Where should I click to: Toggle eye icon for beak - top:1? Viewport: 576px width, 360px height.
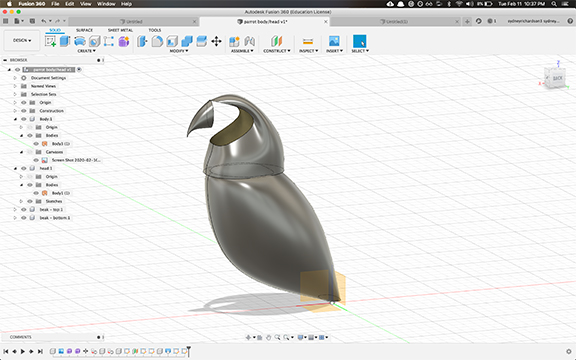(x=24, y=209)
